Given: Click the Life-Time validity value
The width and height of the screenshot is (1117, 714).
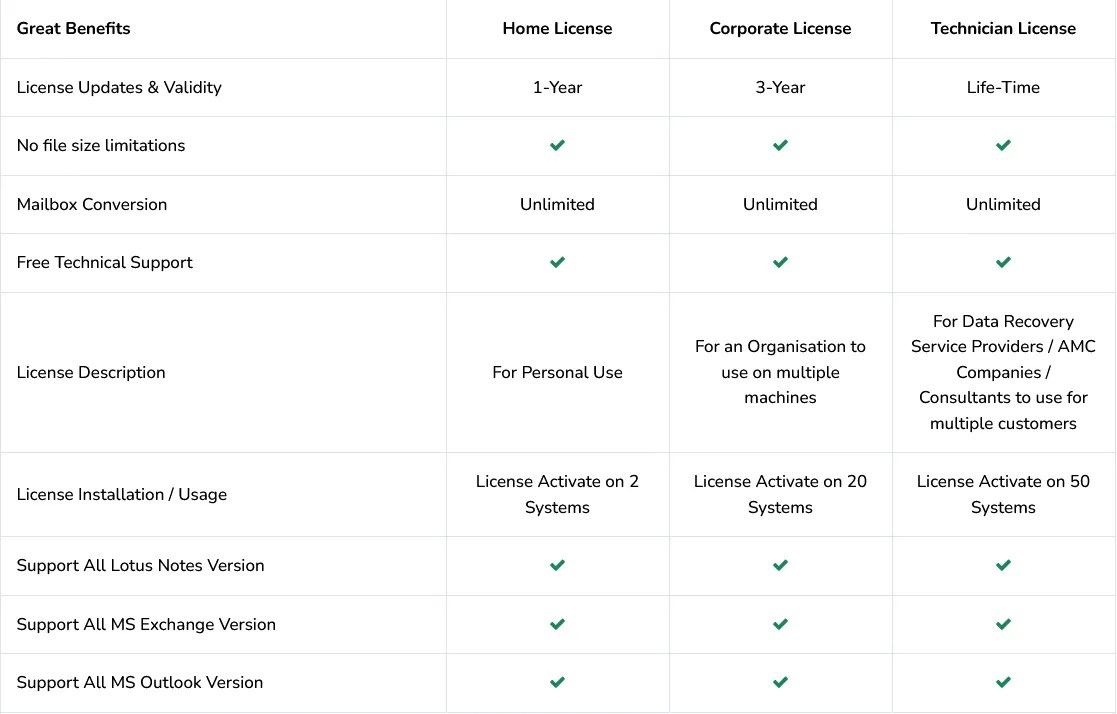Looking at the screenshot, I should pyautogui.click(x=1003, y=87).
